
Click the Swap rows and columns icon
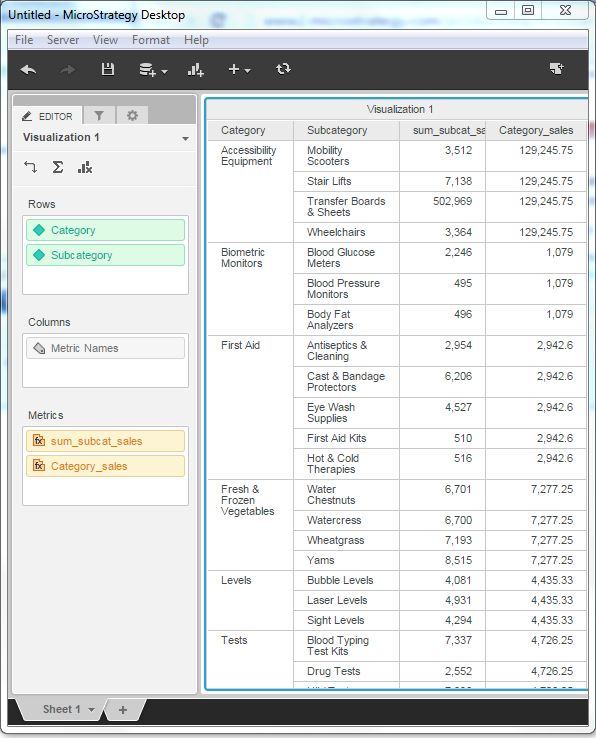pyautogui.click(x=30, y=167)
